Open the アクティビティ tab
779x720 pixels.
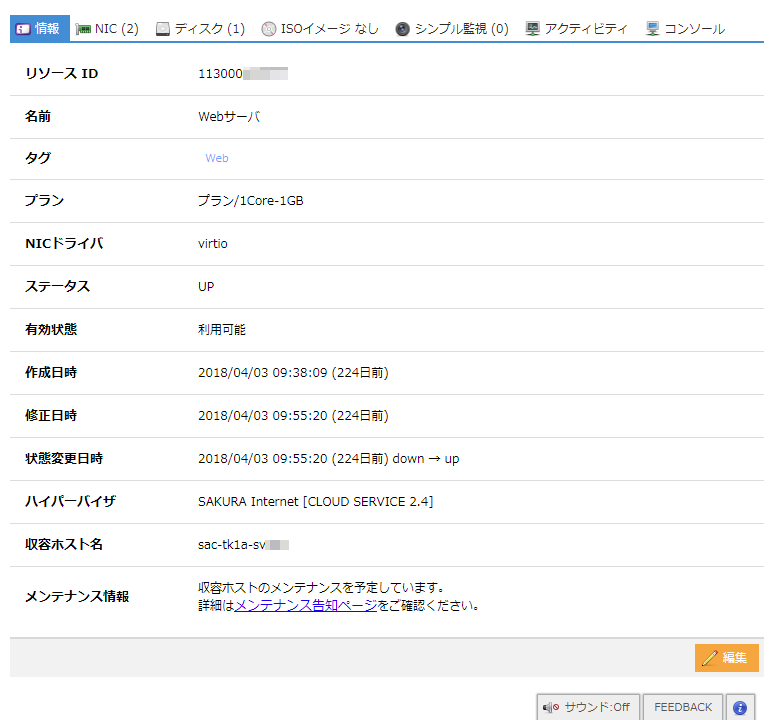coord(586,29)
